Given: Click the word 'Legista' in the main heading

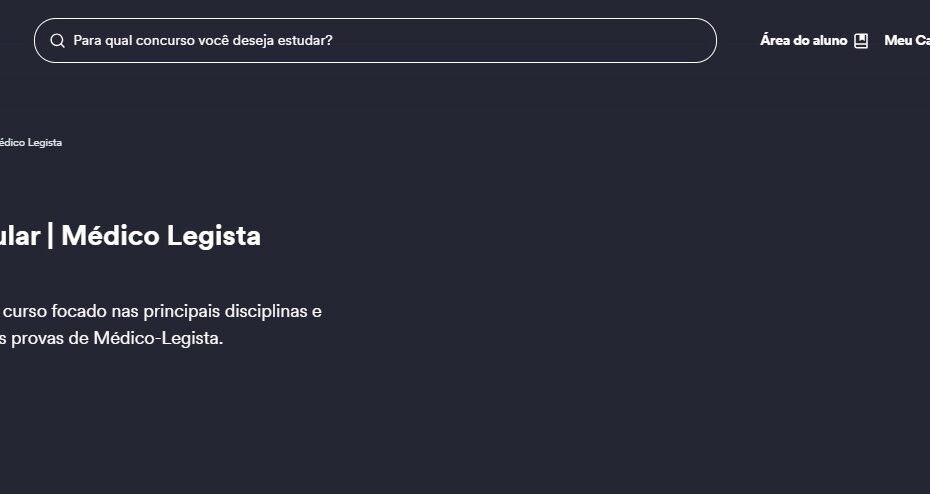Looking at the screenshot, I should 214,237.
